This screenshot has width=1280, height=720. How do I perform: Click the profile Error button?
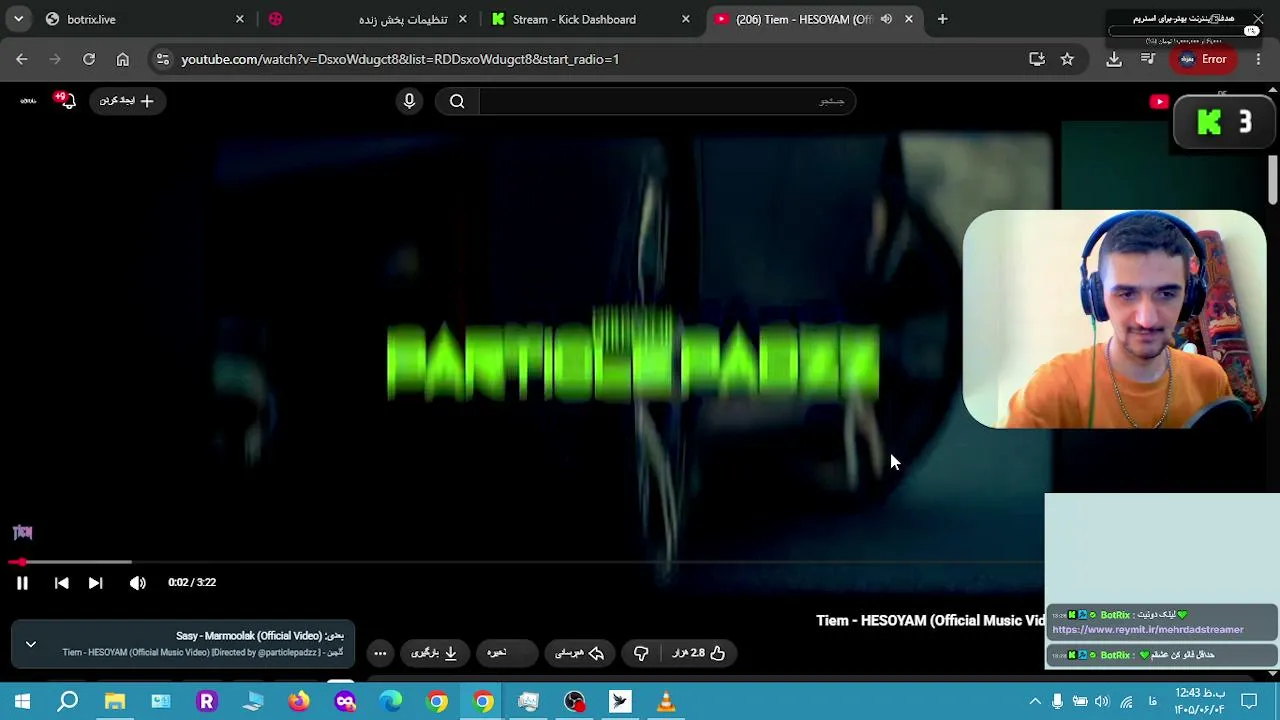click(1203, 59)
